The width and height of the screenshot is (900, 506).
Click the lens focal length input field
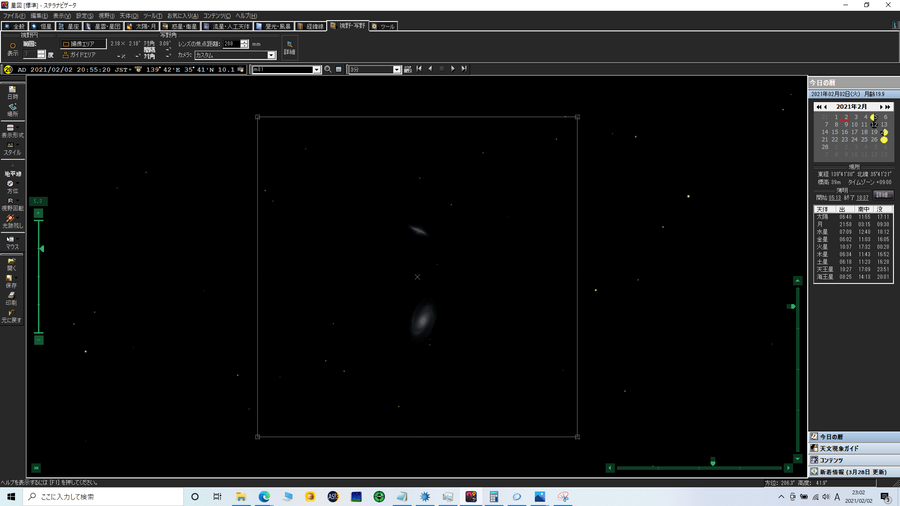231,44
